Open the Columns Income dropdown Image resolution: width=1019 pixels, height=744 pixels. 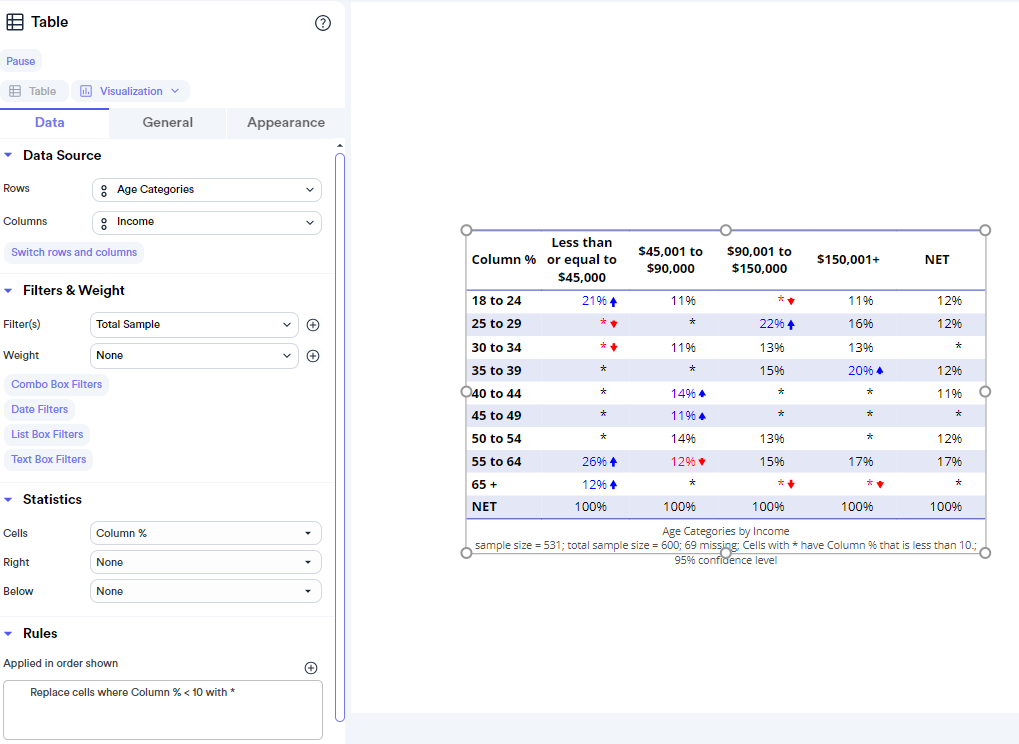tap(207, 222)
